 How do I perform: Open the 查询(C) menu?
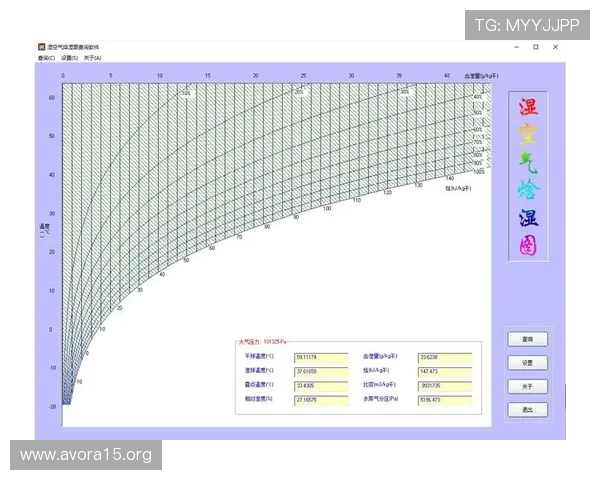pyautogui.click(x=45, y=58)
